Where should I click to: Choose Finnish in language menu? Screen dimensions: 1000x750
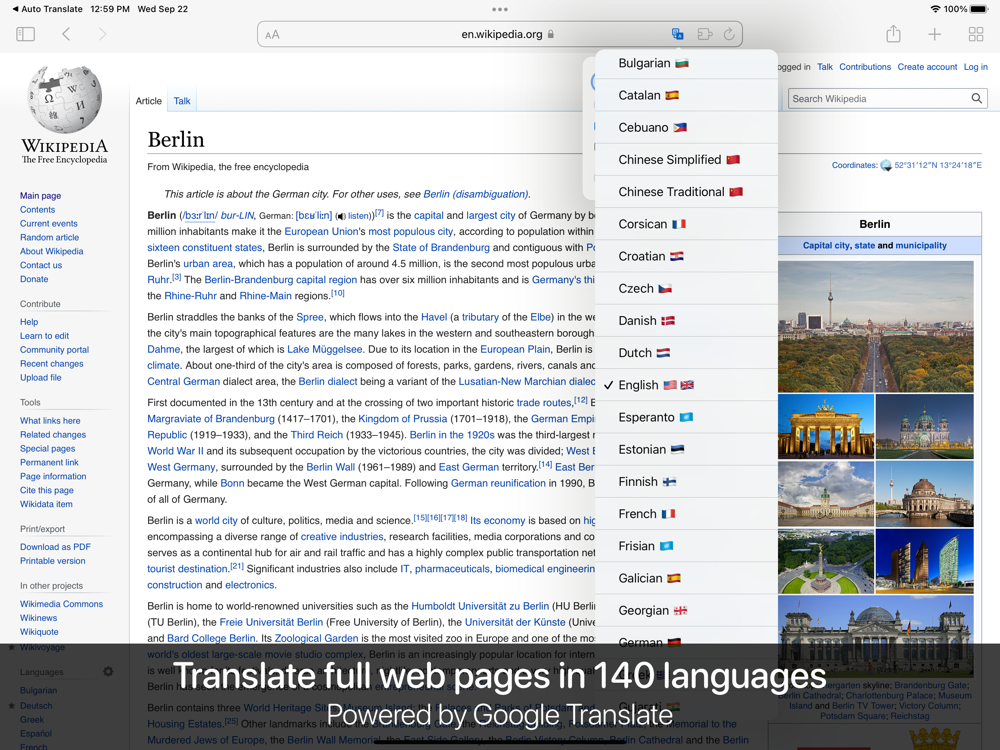pyautogui.click(x=686, y=482)
